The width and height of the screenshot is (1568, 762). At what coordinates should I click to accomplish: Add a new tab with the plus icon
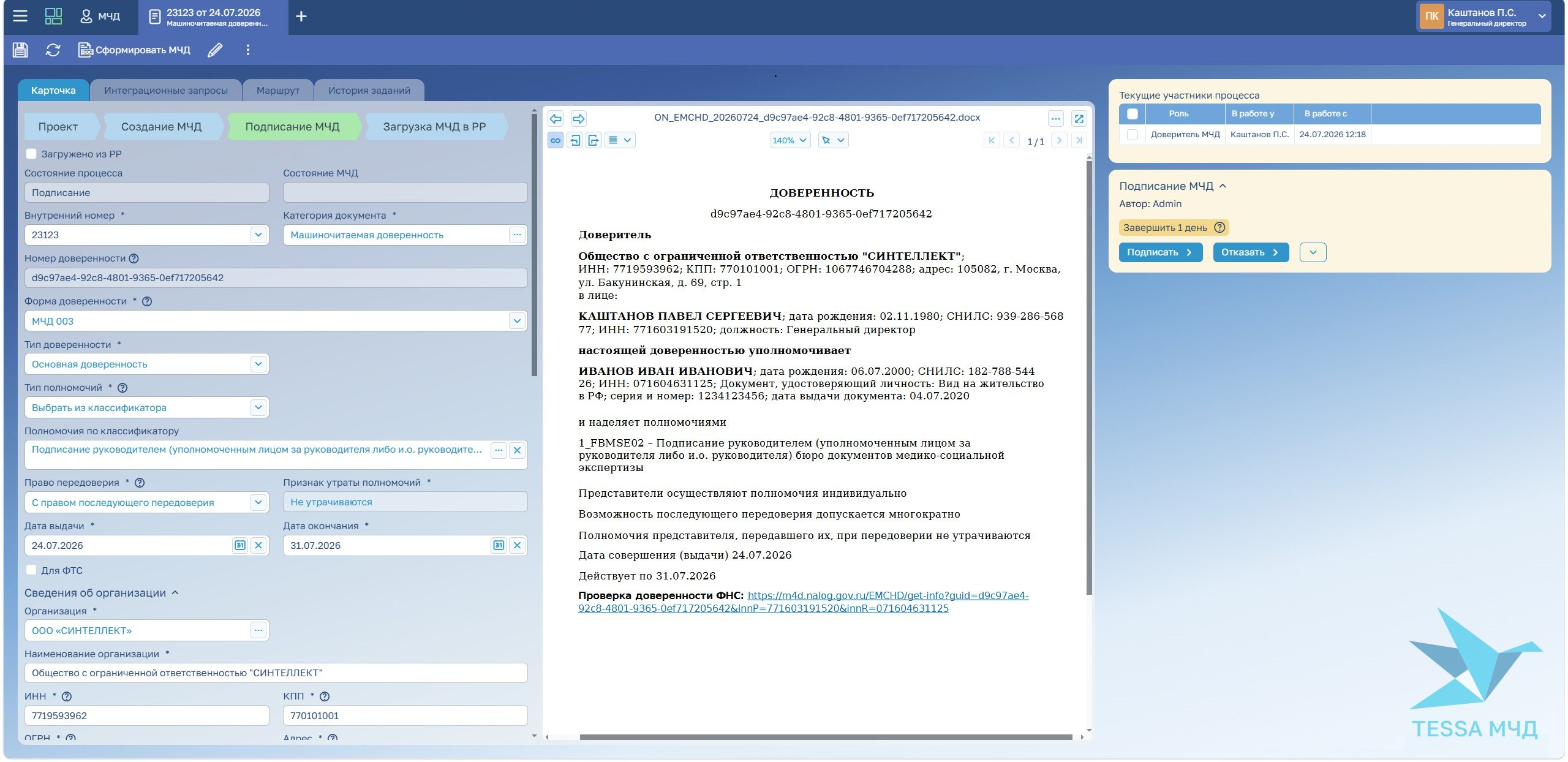[301, 17]
